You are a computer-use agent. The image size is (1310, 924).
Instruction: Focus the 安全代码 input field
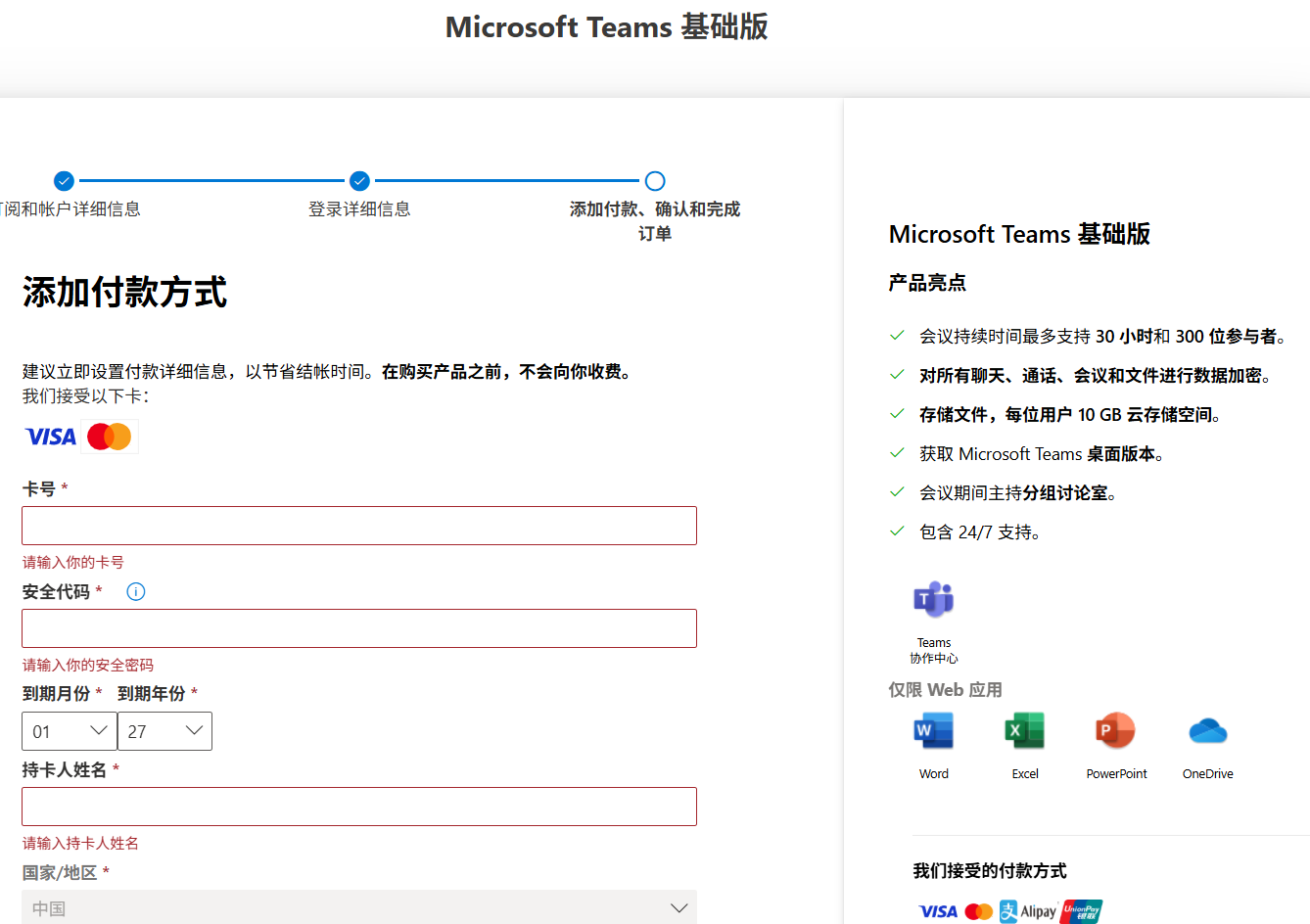359,628
